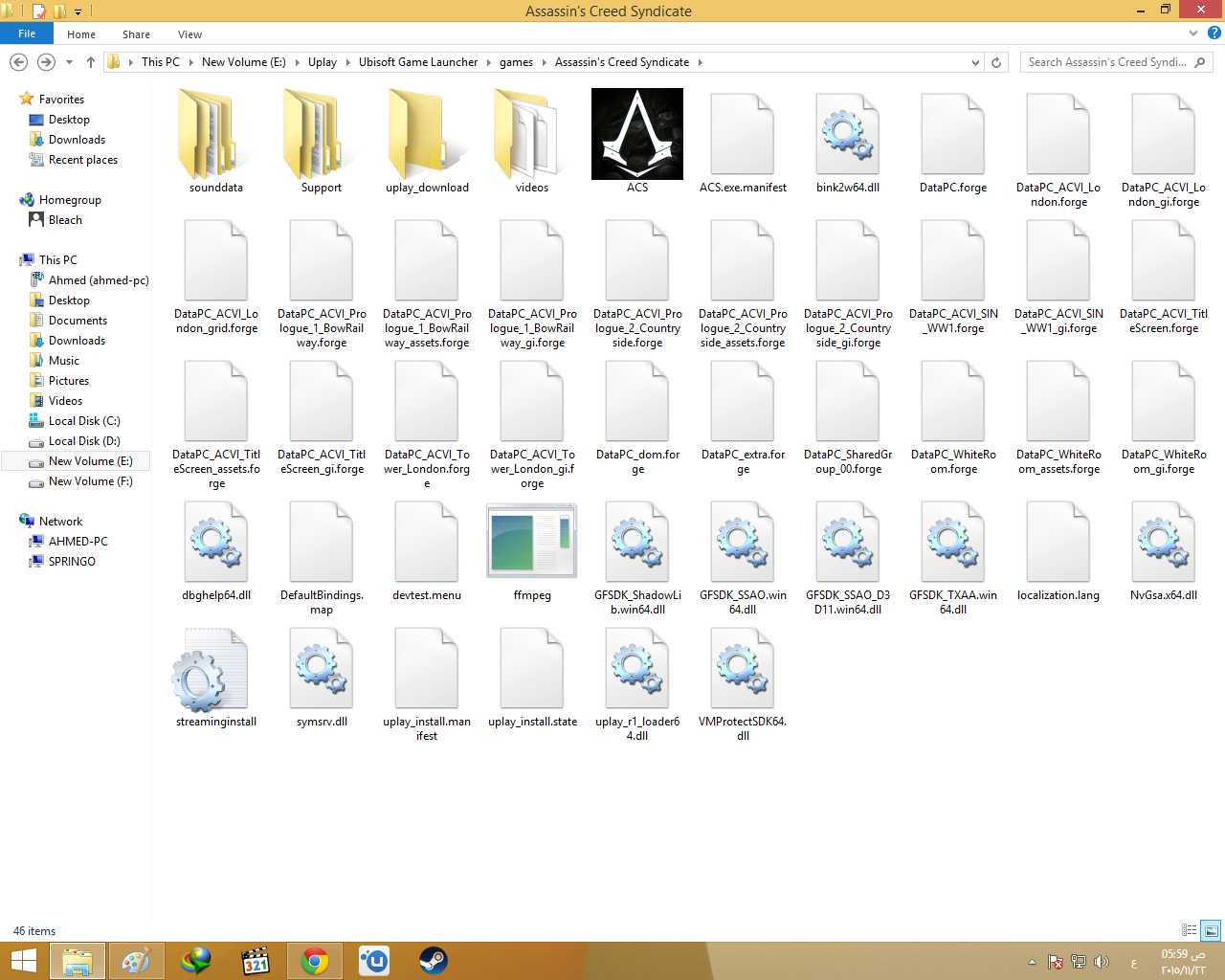Click the Forward navigation arrow

pyautogui.click(x=46, y=62)
